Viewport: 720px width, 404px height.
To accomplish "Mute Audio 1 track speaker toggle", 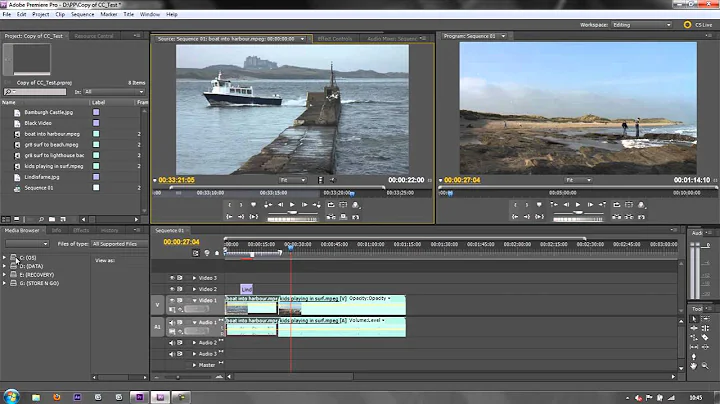I will 172,322.
